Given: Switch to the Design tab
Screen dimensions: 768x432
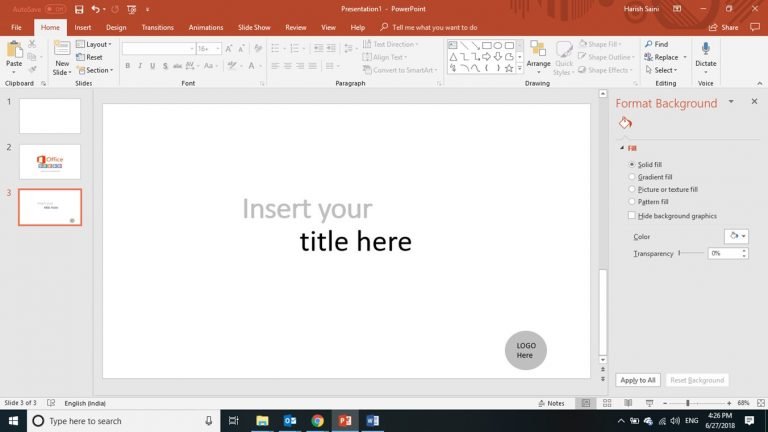Looking at the screenshot, I should point(116,27).
